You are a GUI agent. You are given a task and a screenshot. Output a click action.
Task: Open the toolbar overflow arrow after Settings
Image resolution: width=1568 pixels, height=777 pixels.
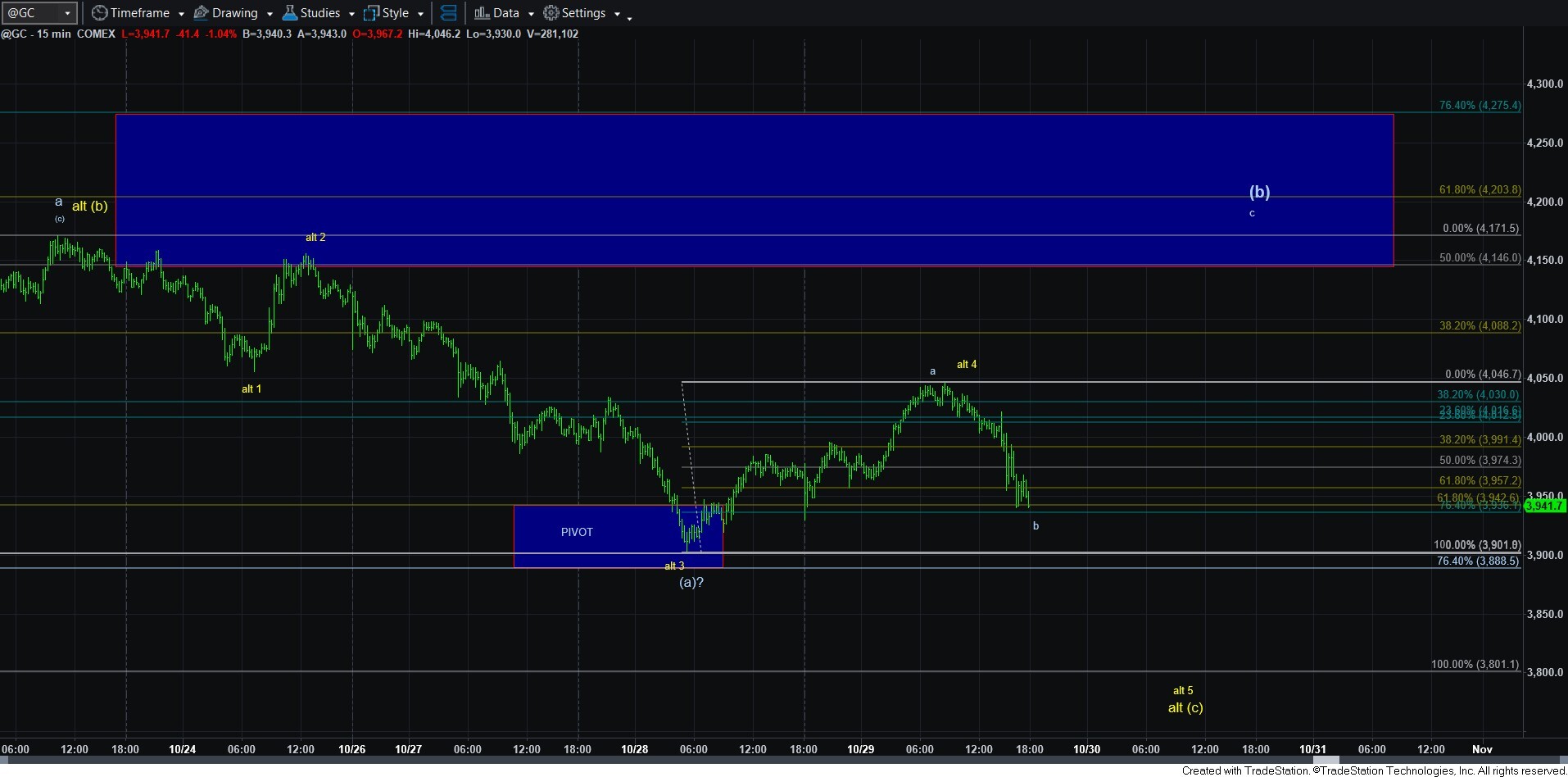point(629,18)
